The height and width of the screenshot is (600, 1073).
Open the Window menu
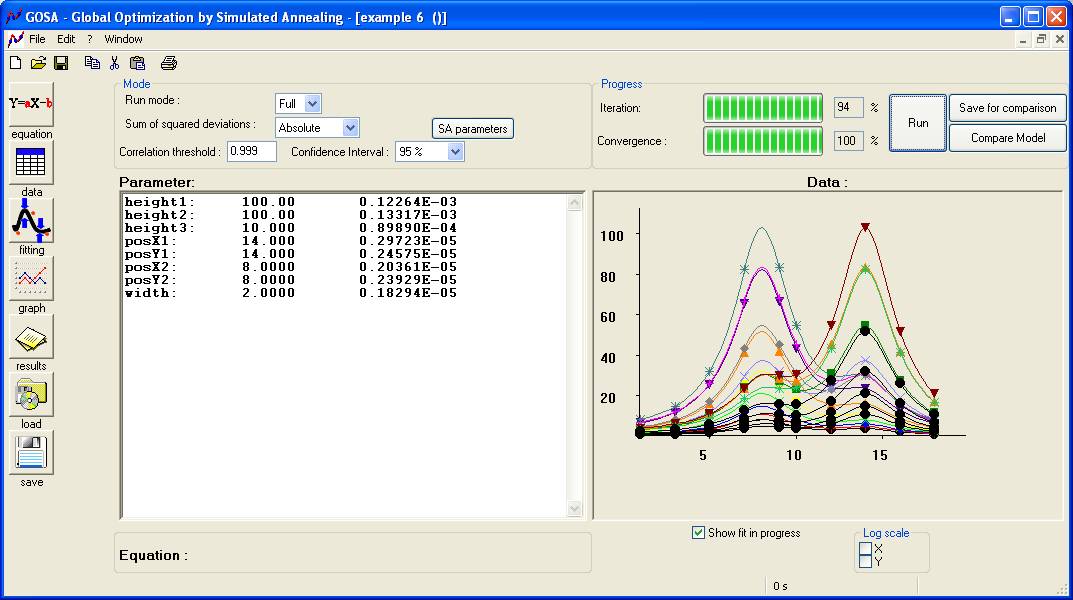(x=123, y=39)
